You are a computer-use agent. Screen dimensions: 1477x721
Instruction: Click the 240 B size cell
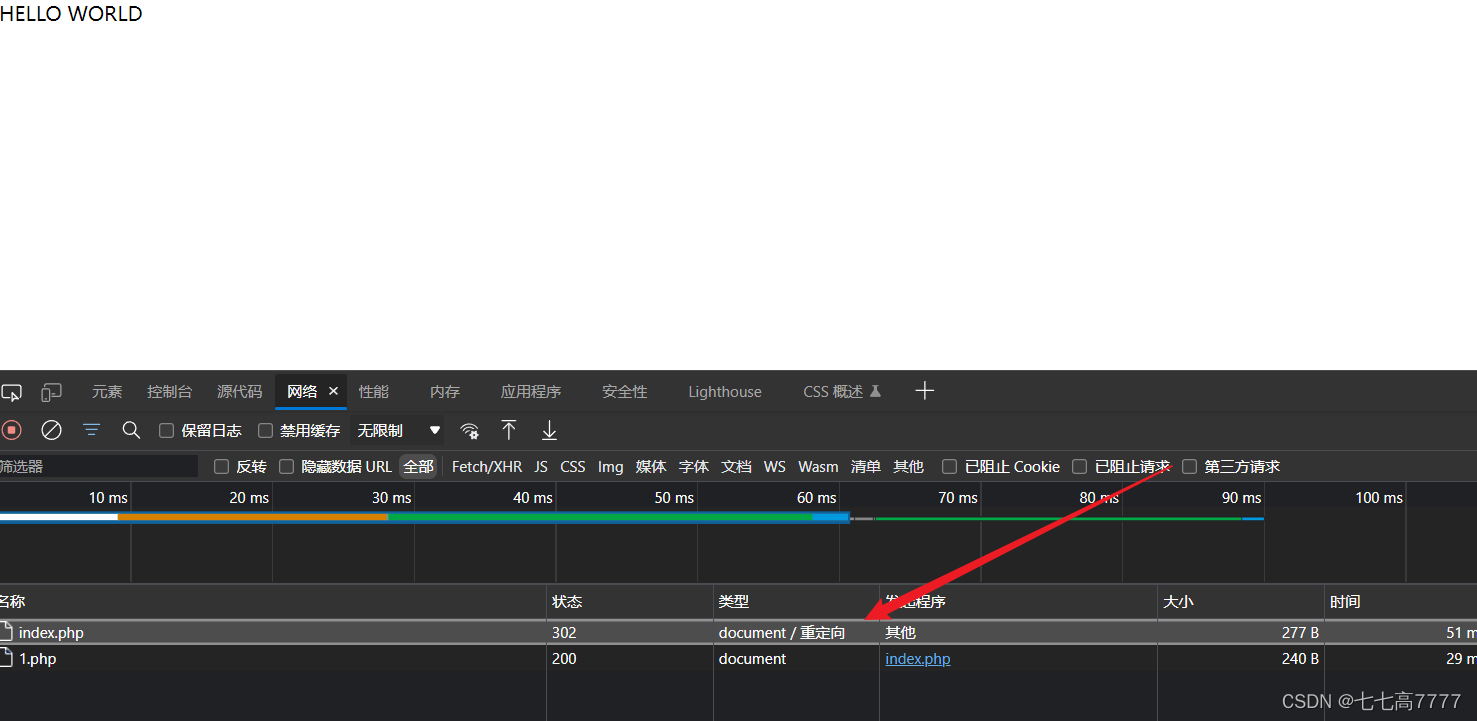tap(1300, 658)
